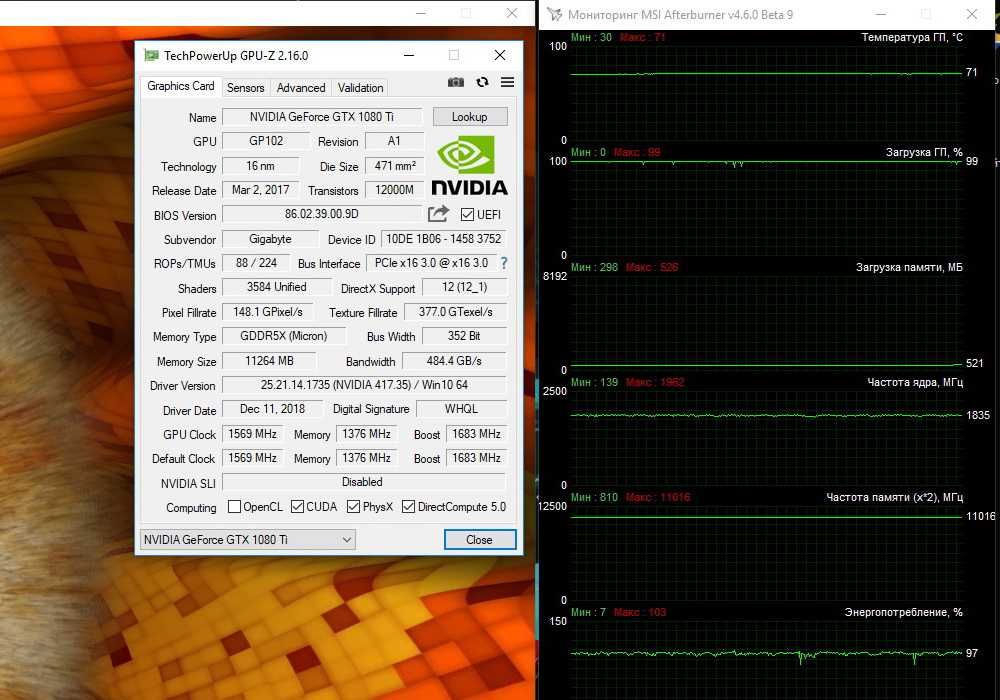Image resolution: width=1000 pixels, height=700 pixels.
Task: Switch to the Sensors tab
Action: [x=246, y=88]
